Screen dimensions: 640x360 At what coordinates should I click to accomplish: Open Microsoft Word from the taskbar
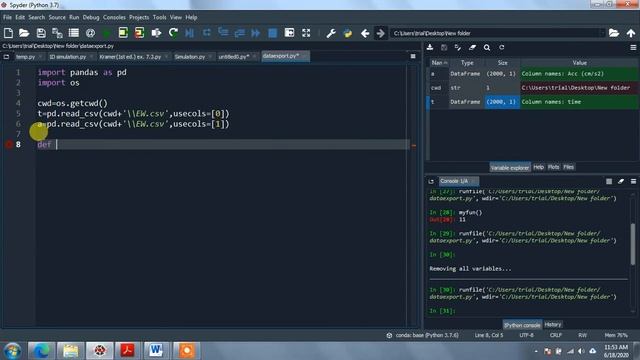coord(156,350)
